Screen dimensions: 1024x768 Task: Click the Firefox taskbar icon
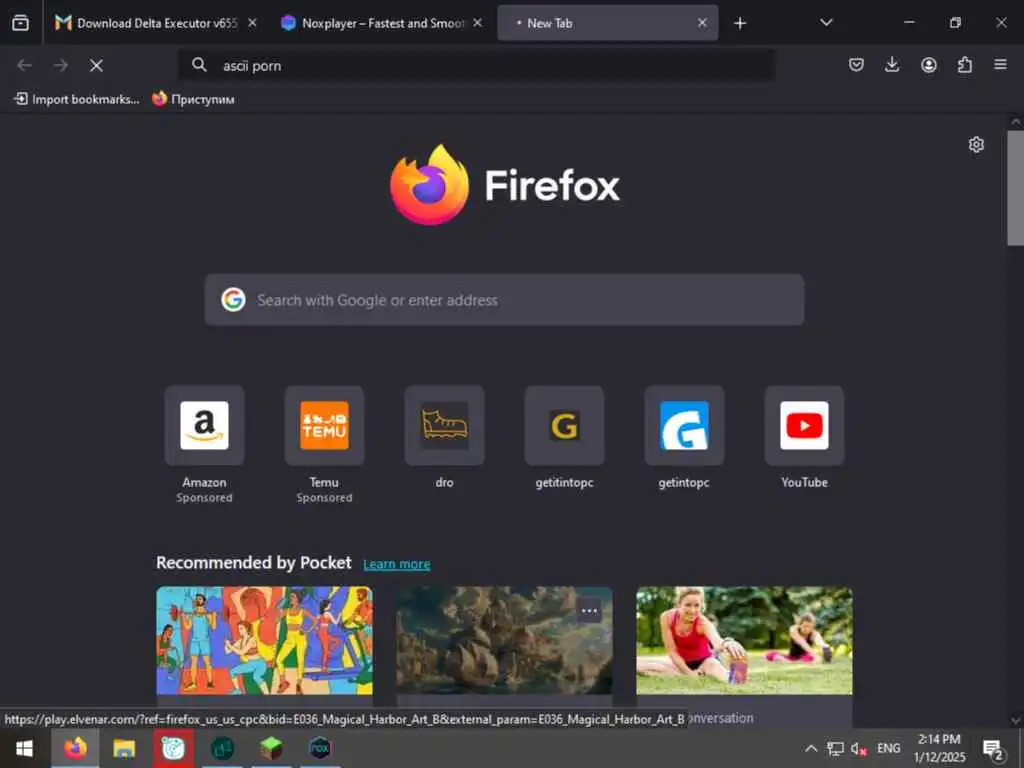click(x=75, y=748)
